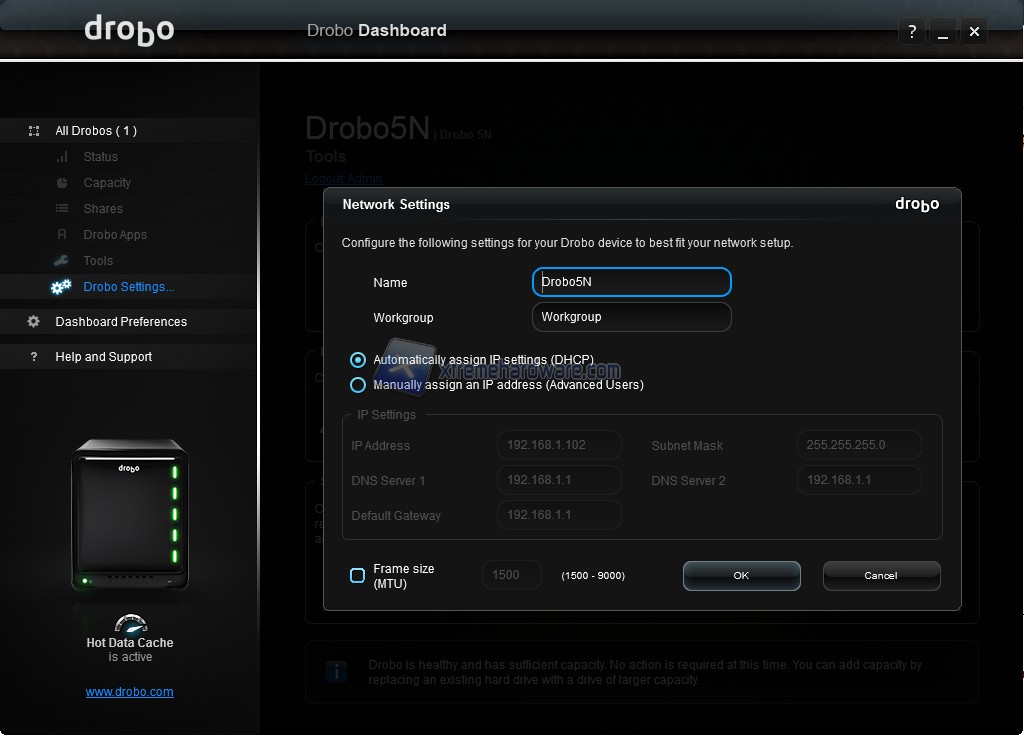1024x736 pixels.
Task: Select Manually assign an IP address option
Action: click(x=358, y=385)
